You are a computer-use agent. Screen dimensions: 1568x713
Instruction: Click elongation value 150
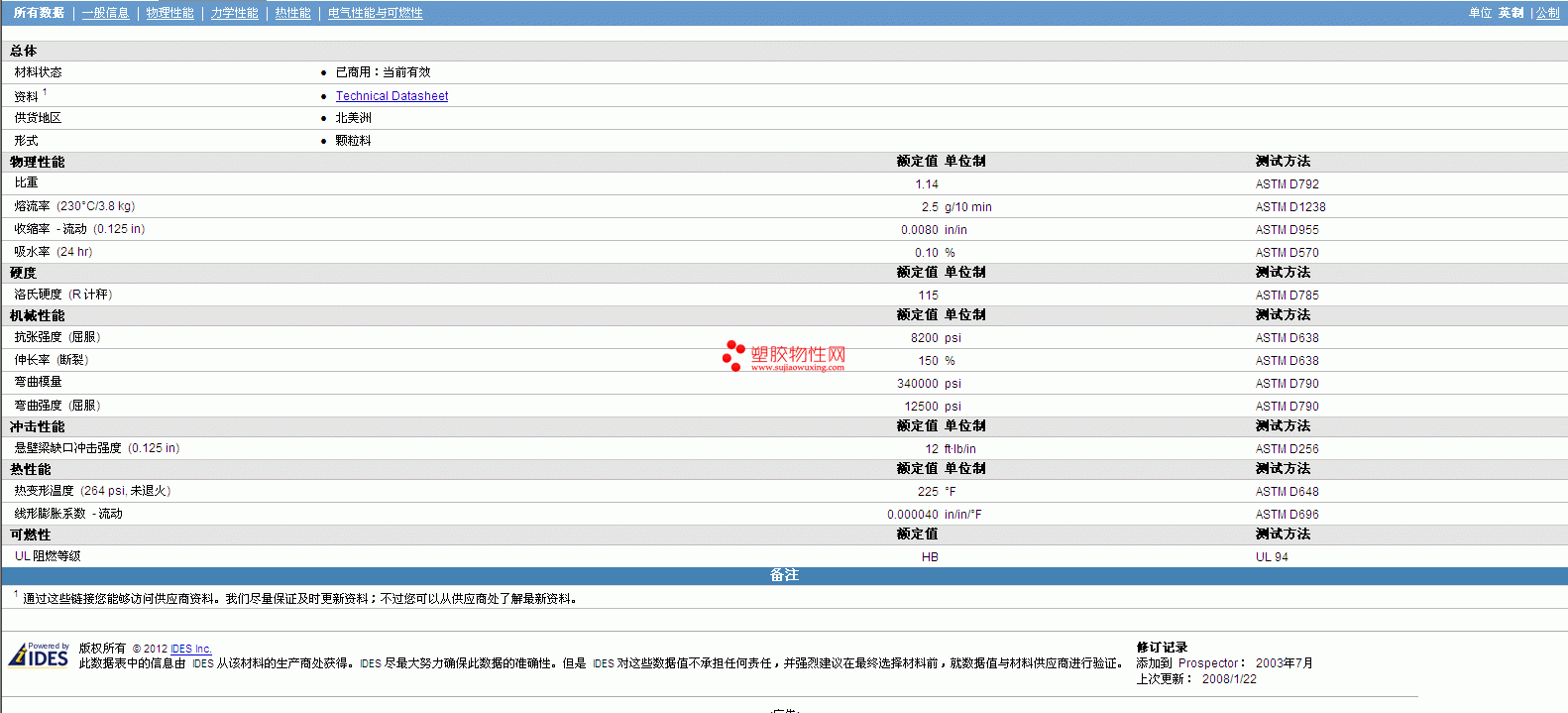[928, 361]
